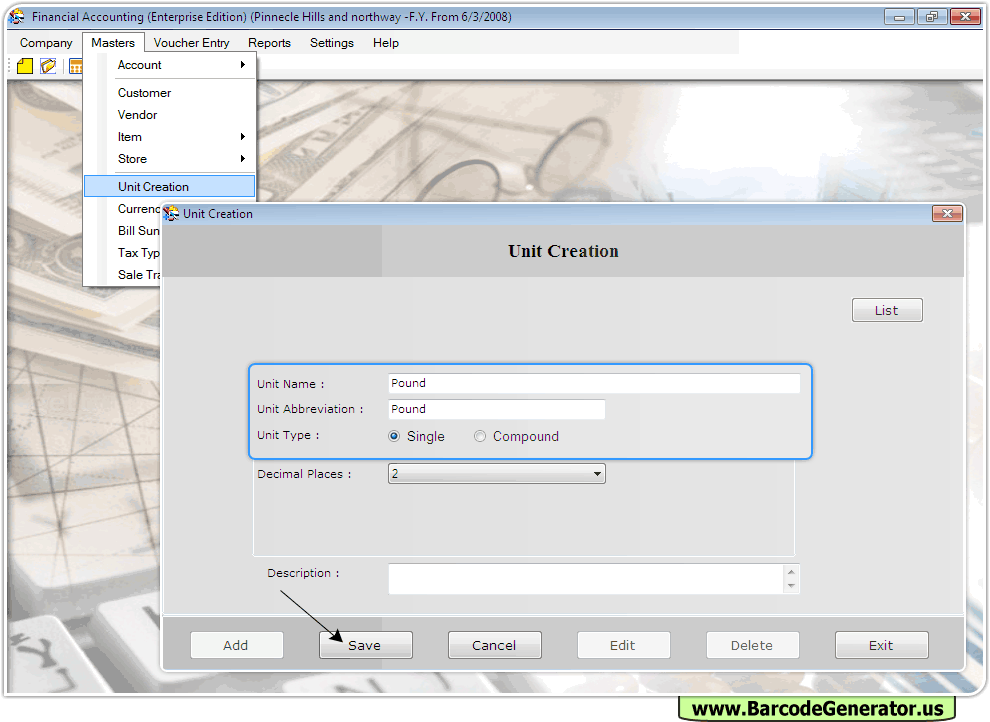The height and width of the screenshot is (722, 990).
Task: Click the Unit Creation dialog title icon
Action: click(171, 214)
